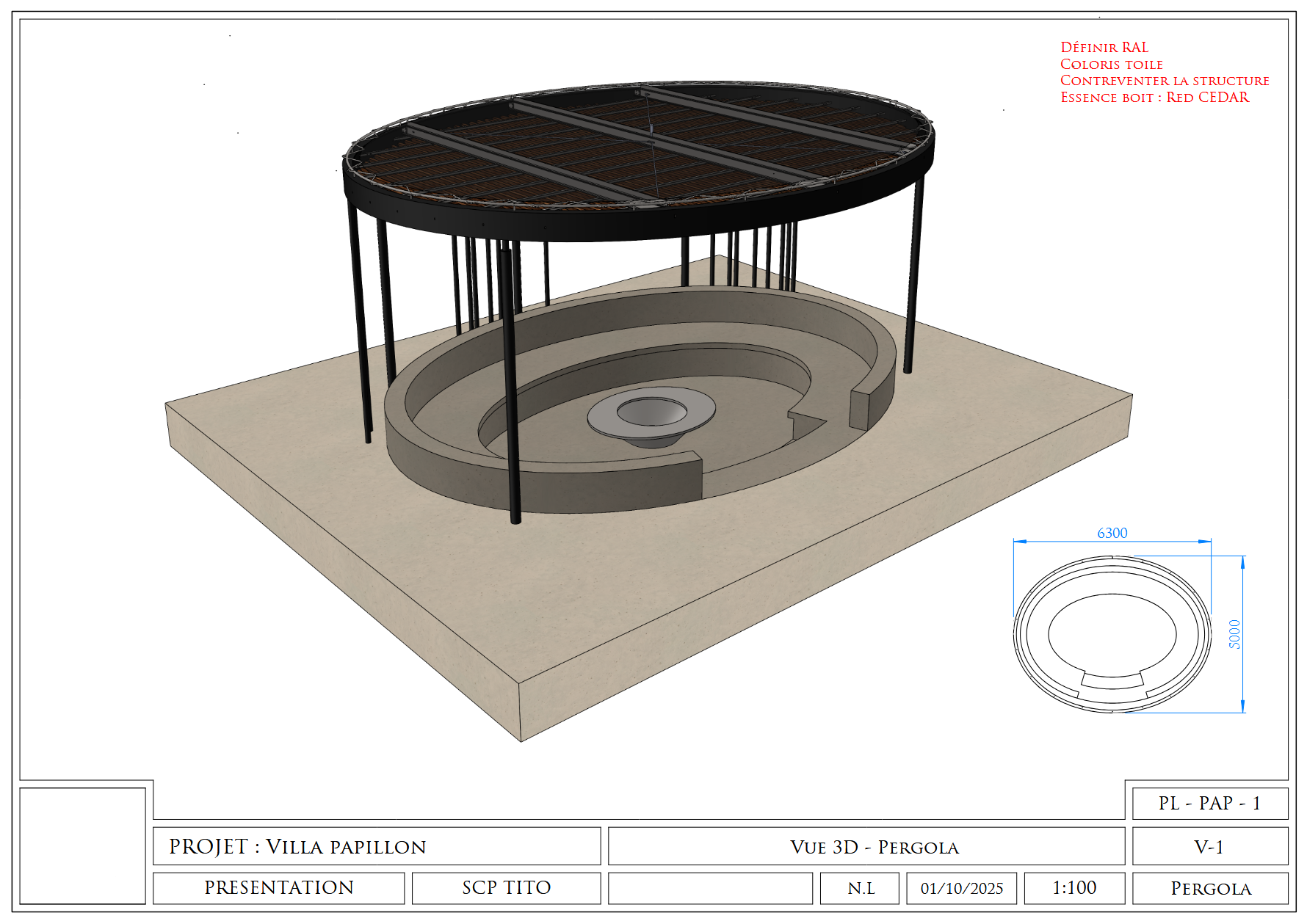The width and height of the screenshot is (1307, 924).
Task: Click the 6300 width dimension value
Action: [1112, 534]
